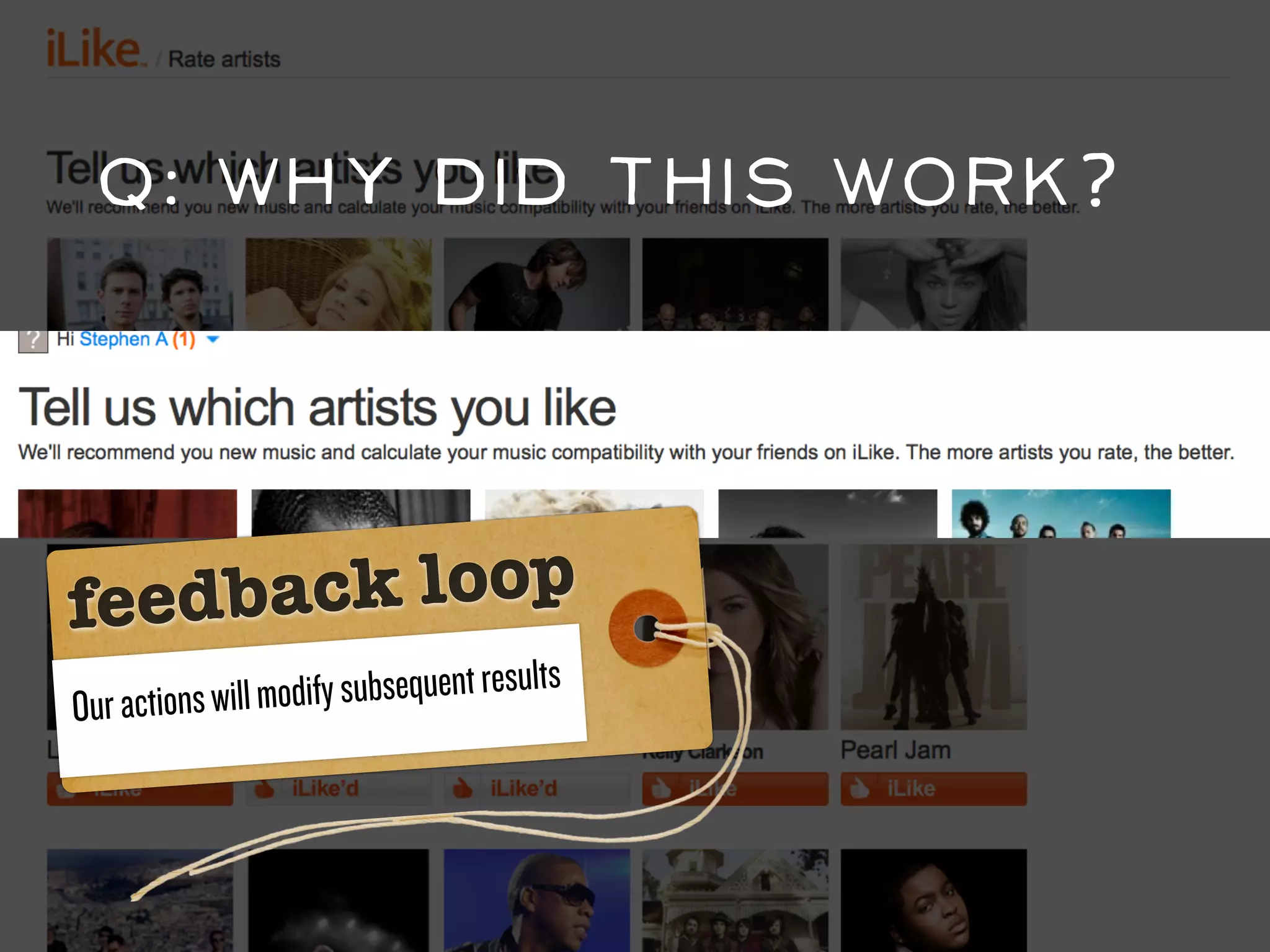This screenshot has width=1270, height=952.
Task: Click the thumbs-up icon under Kelly Clarkson
Action: (660, 788)
